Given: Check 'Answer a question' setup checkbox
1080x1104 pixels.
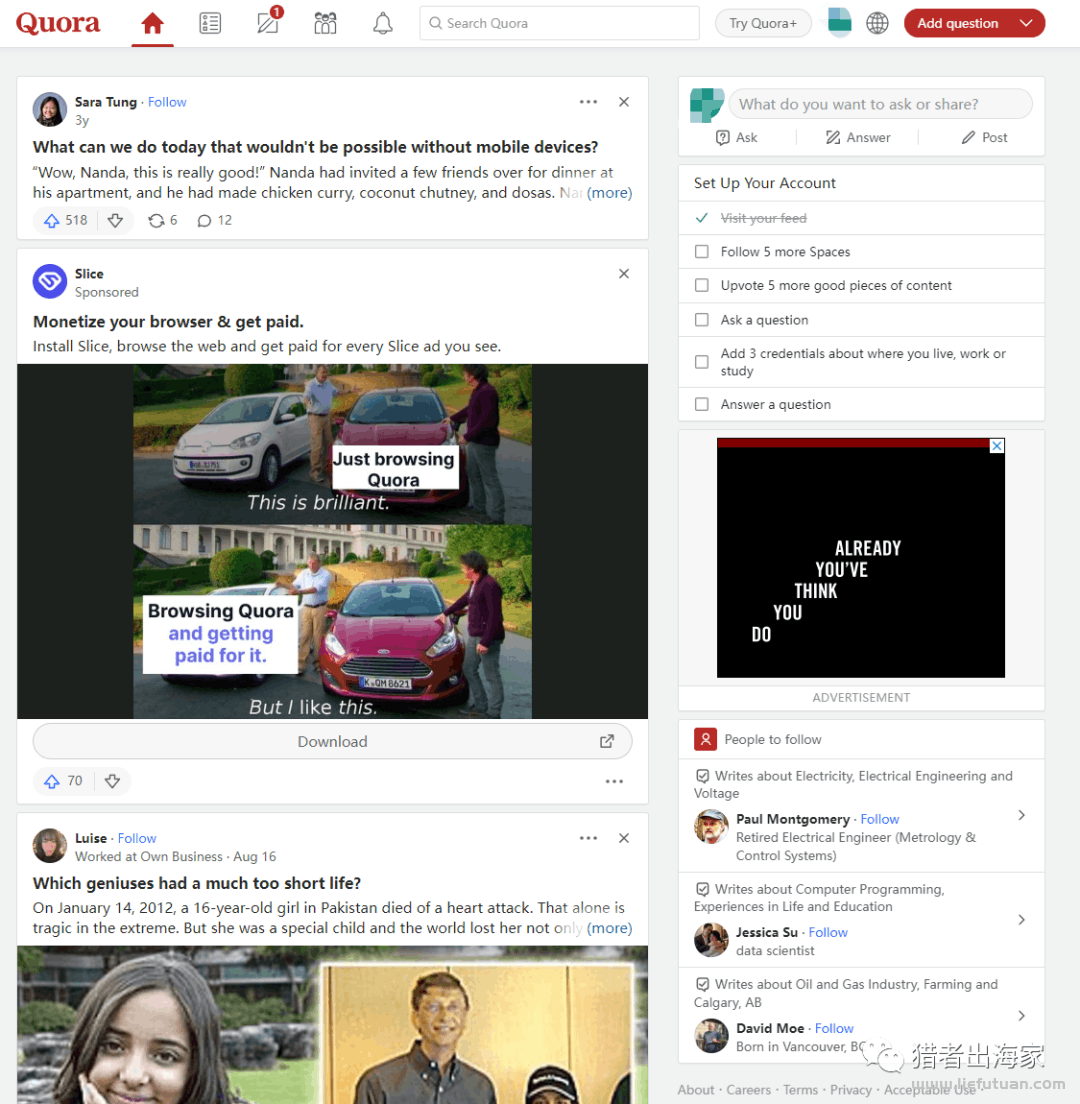Looking at the screenshot, I should (702, 404).
